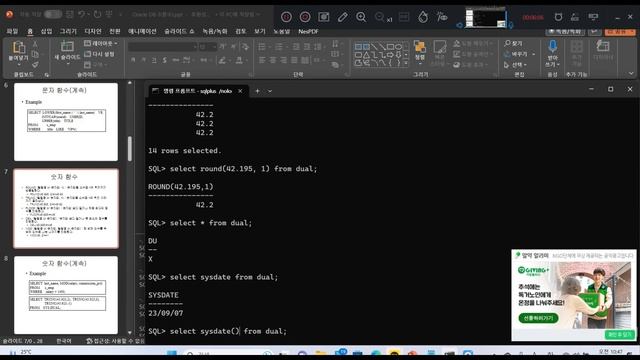
Task: Click the Copy icon in clipboard group
Action: pyautogui.click(x=35, y=54)
